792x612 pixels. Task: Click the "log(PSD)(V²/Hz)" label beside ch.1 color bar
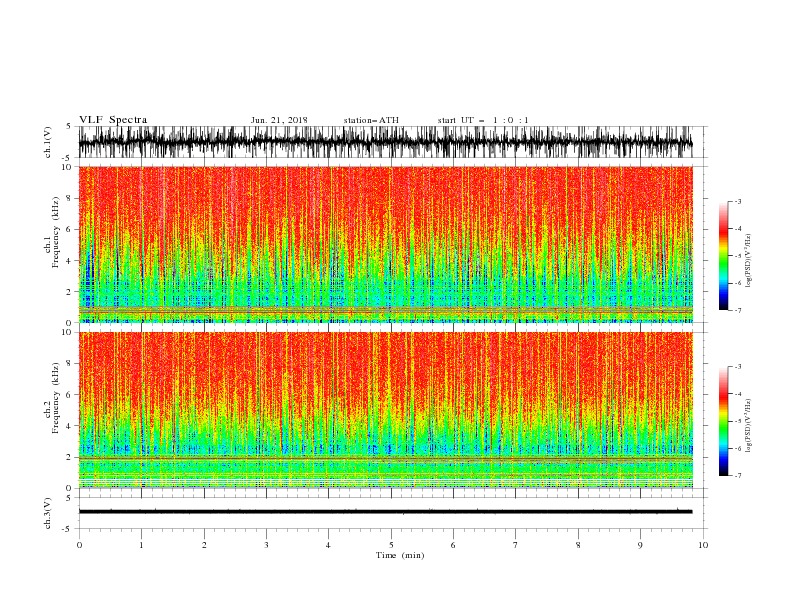tap(748, 261)
